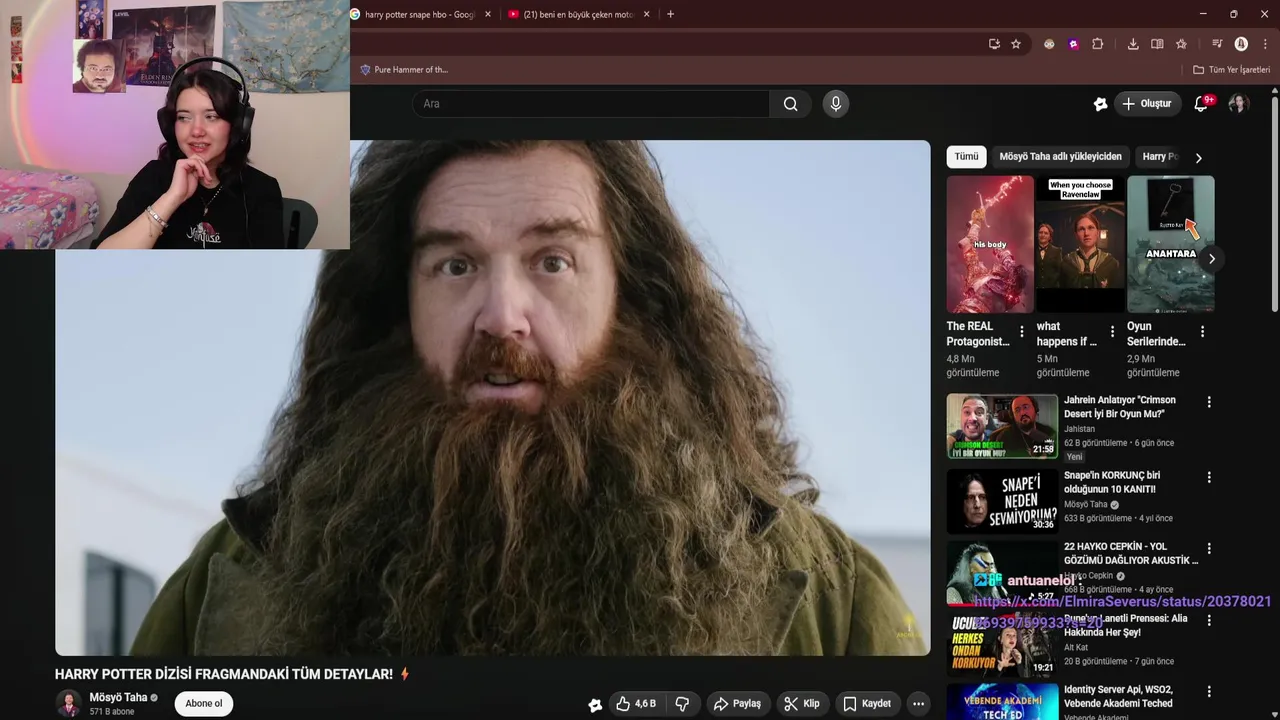Close the 'beni en büyük çeken' YouTube tab

(646, 14)
